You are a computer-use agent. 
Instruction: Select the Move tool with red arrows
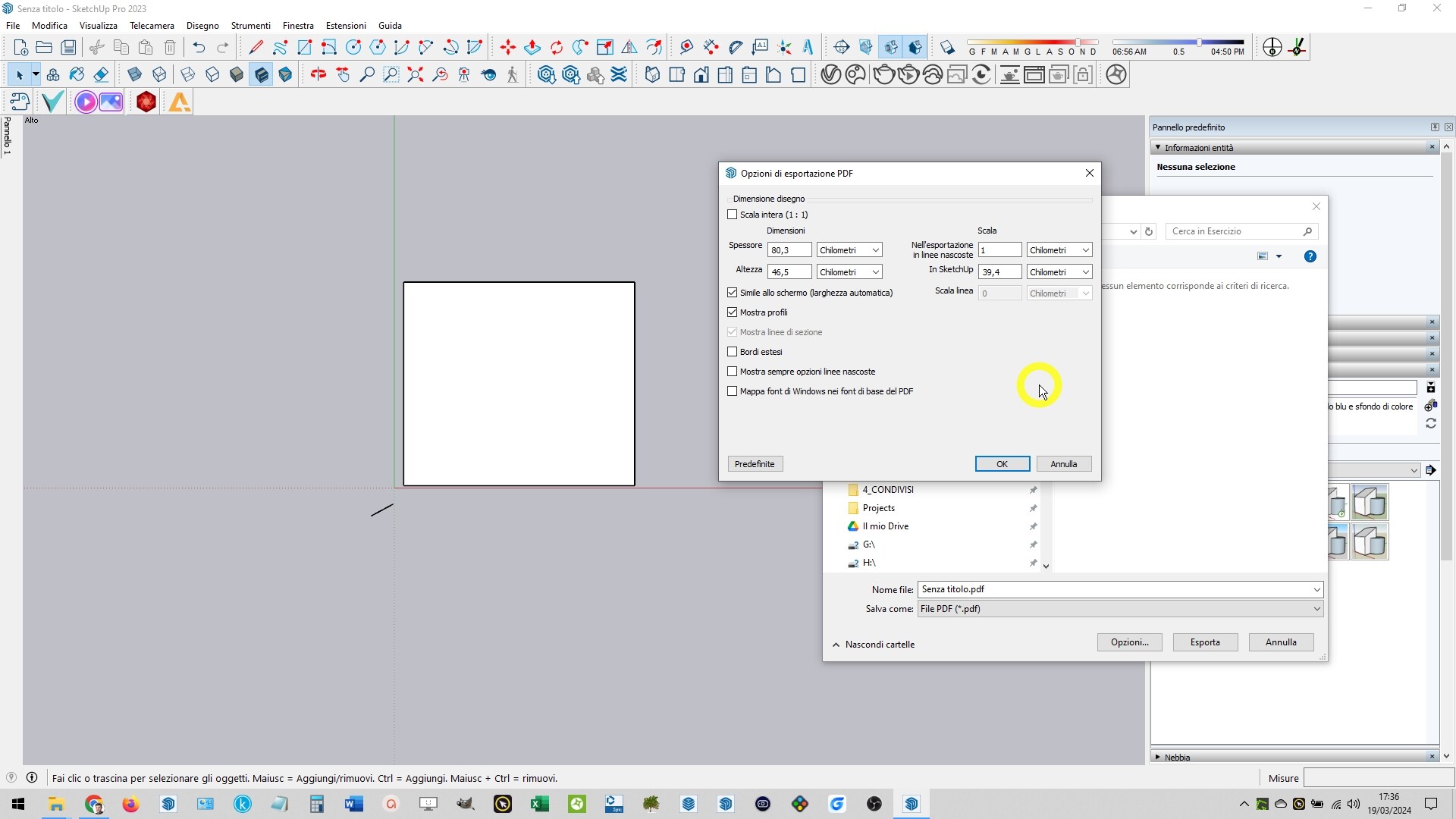(507, 48)
